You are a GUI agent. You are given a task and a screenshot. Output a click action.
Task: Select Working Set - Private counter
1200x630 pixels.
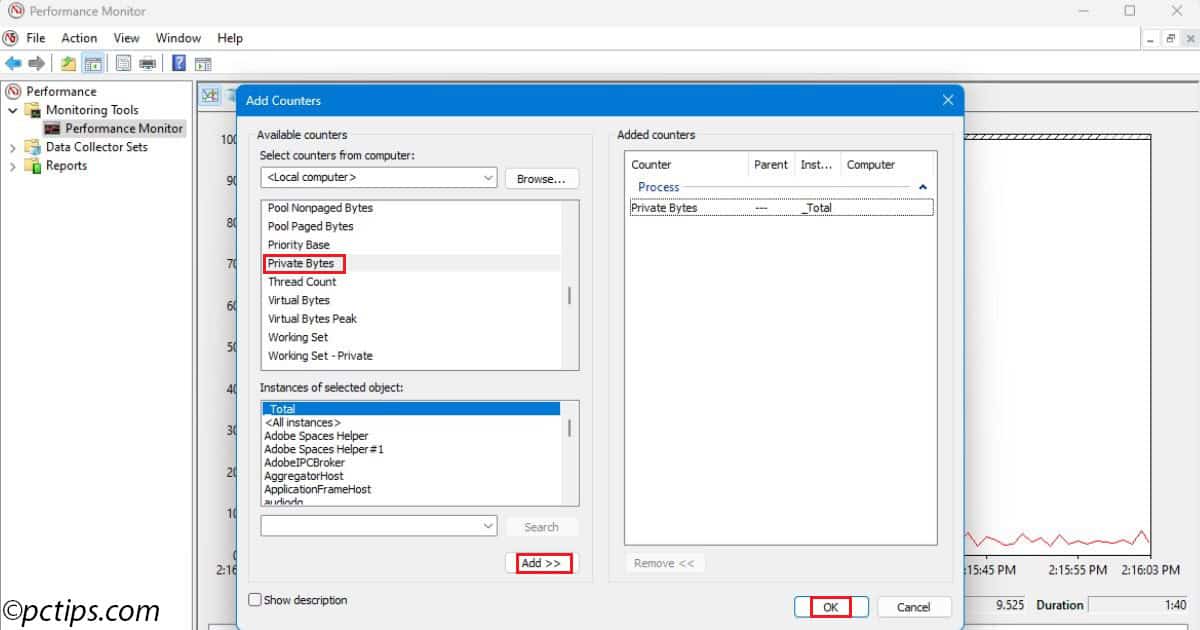point(320,356)
